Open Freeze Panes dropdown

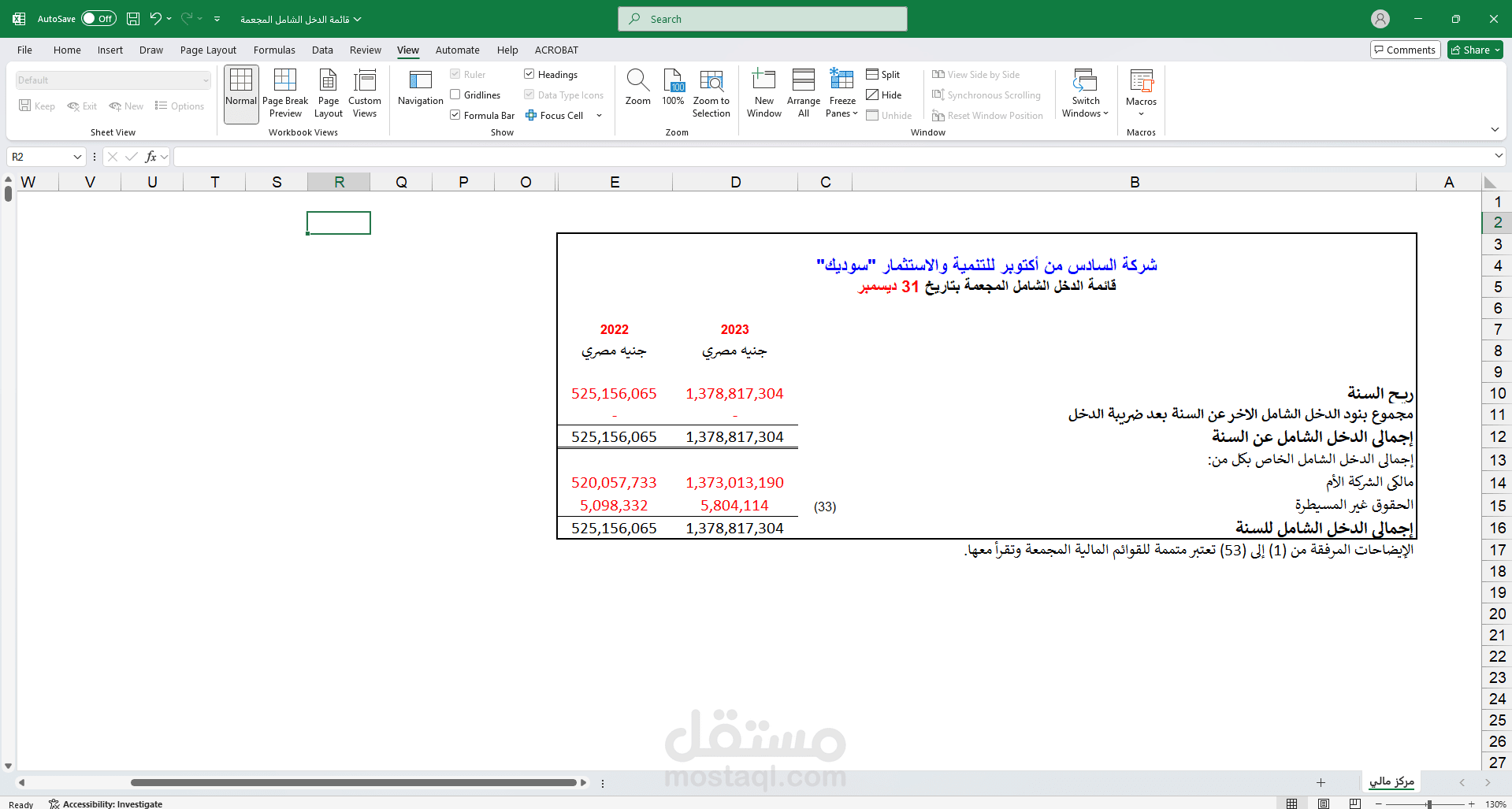[842, 95]
